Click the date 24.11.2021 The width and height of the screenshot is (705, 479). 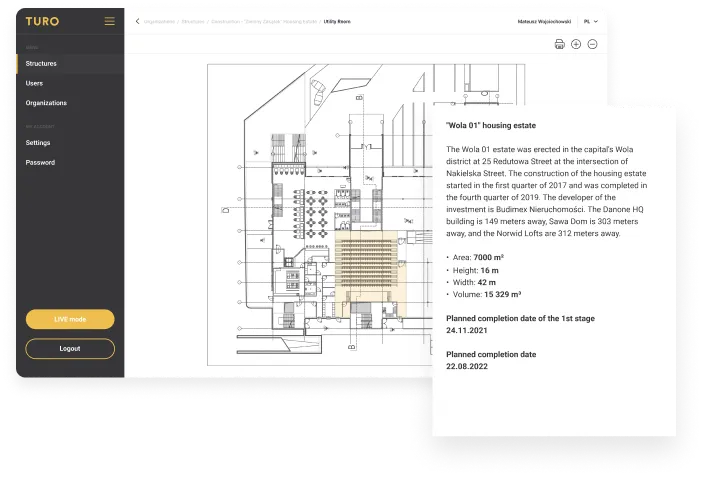tap(467, 330)
